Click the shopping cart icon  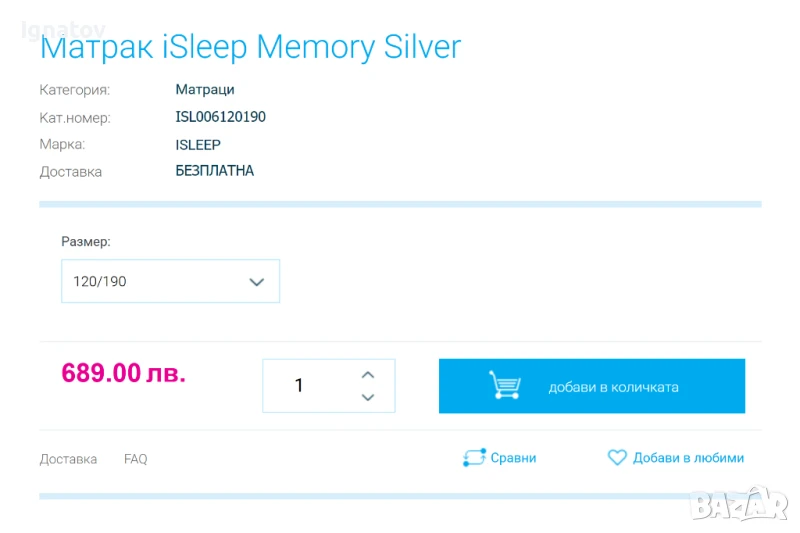(505, 386)
